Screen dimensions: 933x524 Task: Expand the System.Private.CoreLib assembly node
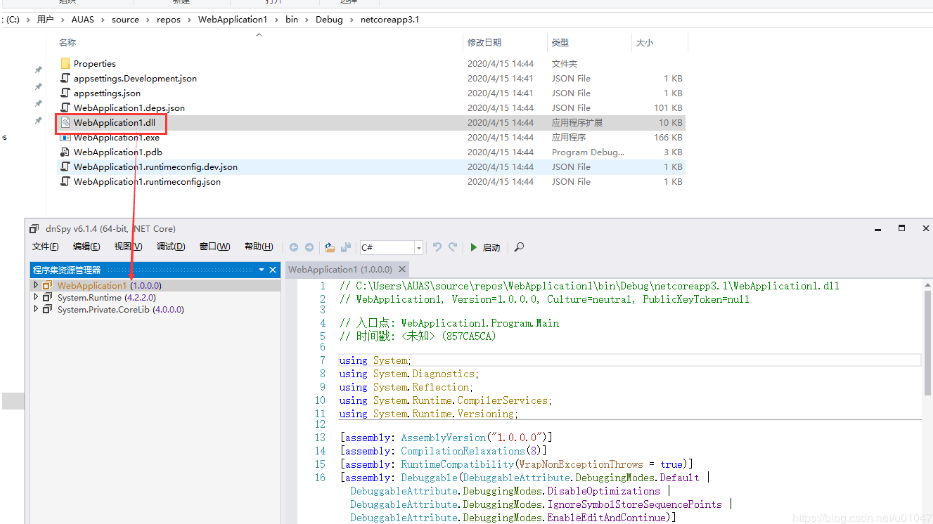[x=36, y=309]
